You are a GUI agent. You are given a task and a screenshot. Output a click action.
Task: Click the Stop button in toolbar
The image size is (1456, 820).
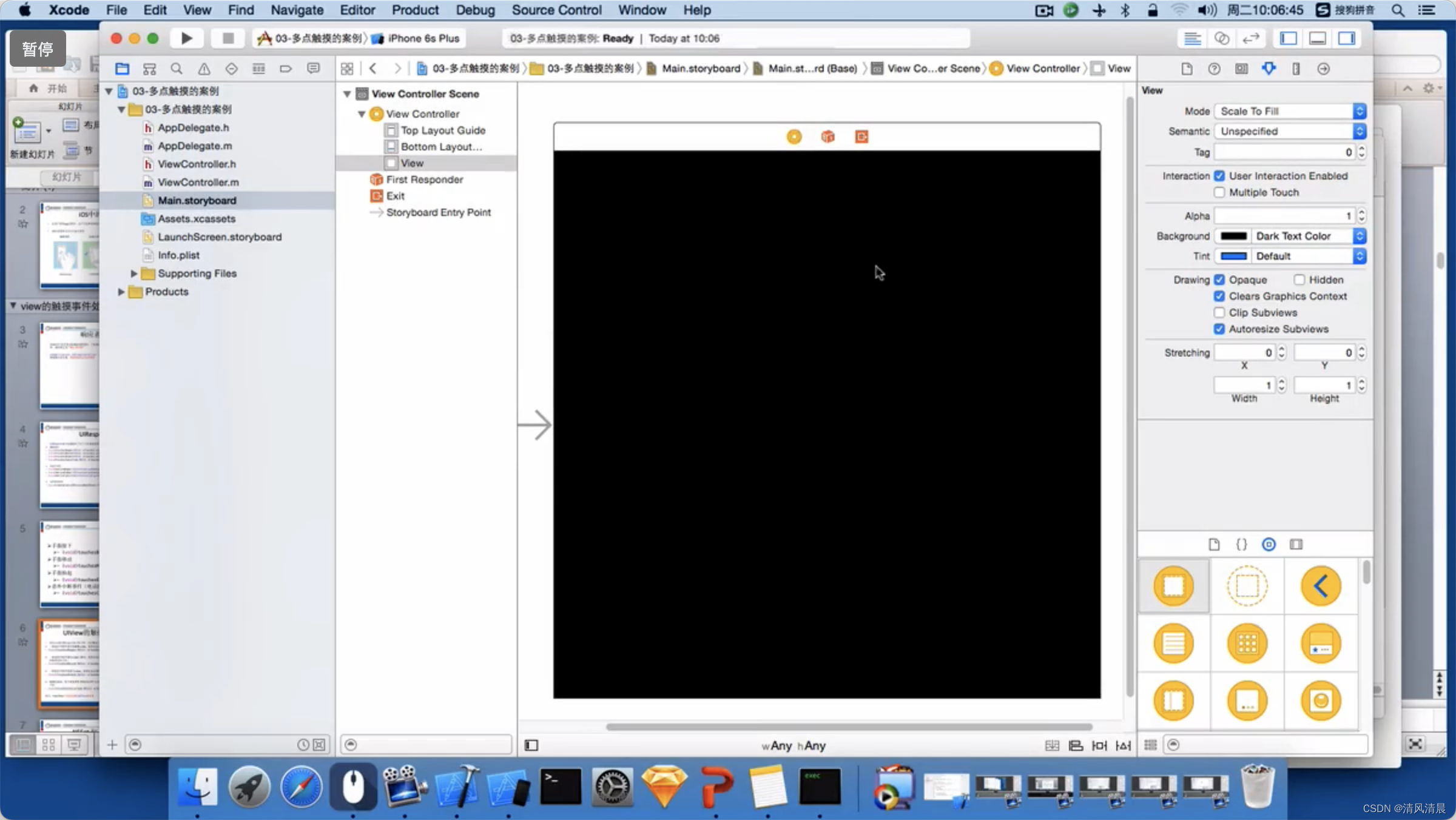tap(227, 38)
